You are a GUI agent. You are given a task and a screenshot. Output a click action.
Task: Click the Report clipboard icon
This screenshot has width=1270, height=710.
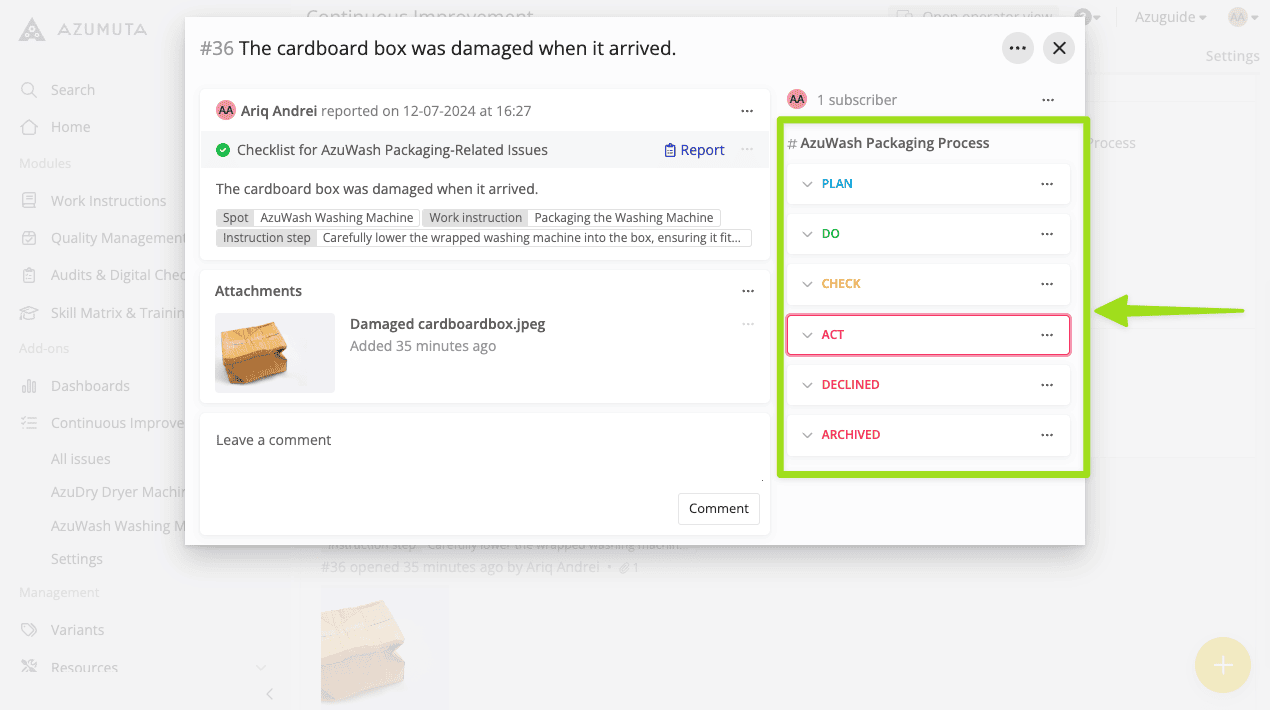670,150
